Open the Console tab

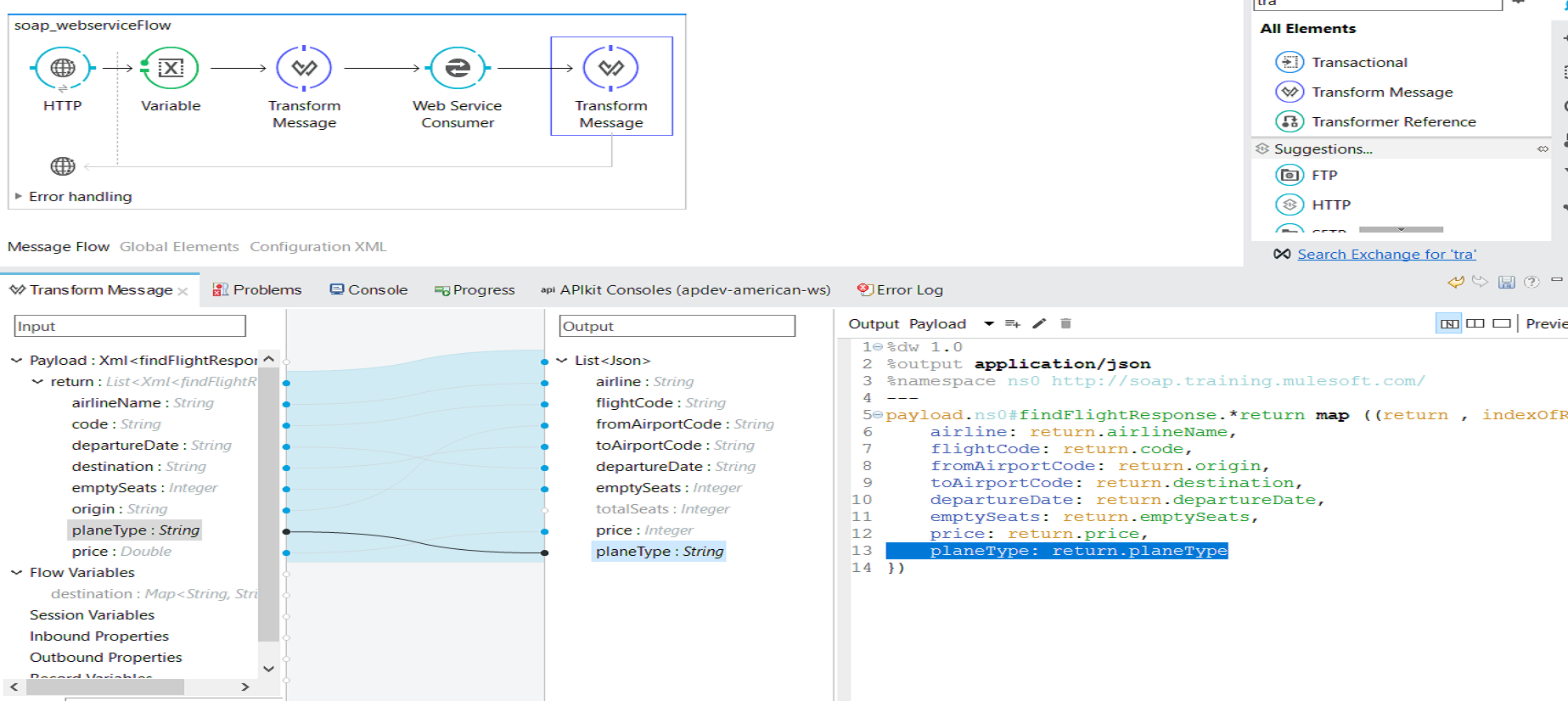click(x=368, y=289)
